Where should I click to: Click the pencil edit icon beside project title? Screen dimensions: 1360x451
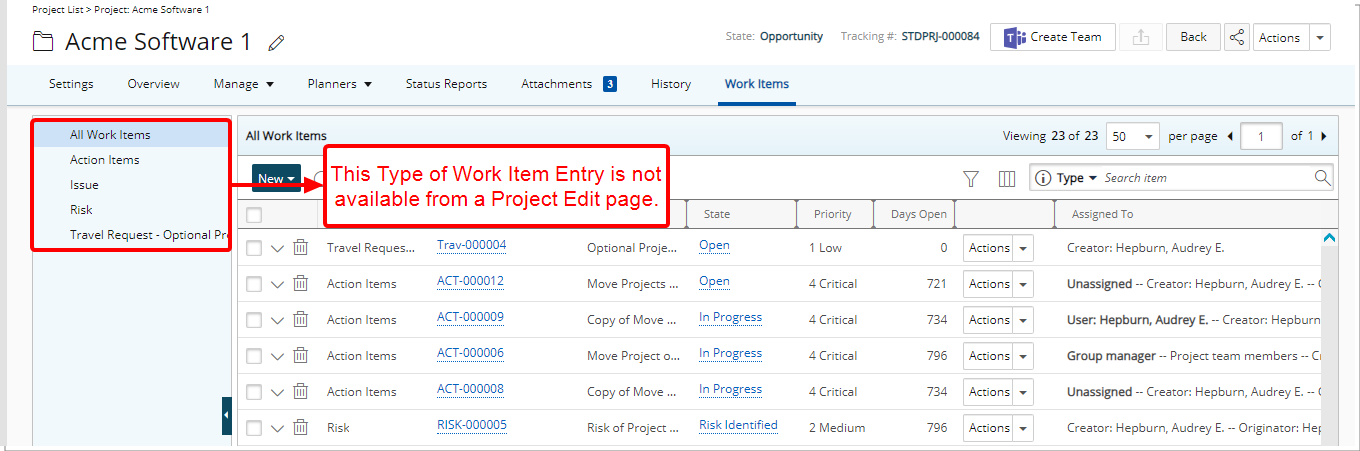pos(277,43)
